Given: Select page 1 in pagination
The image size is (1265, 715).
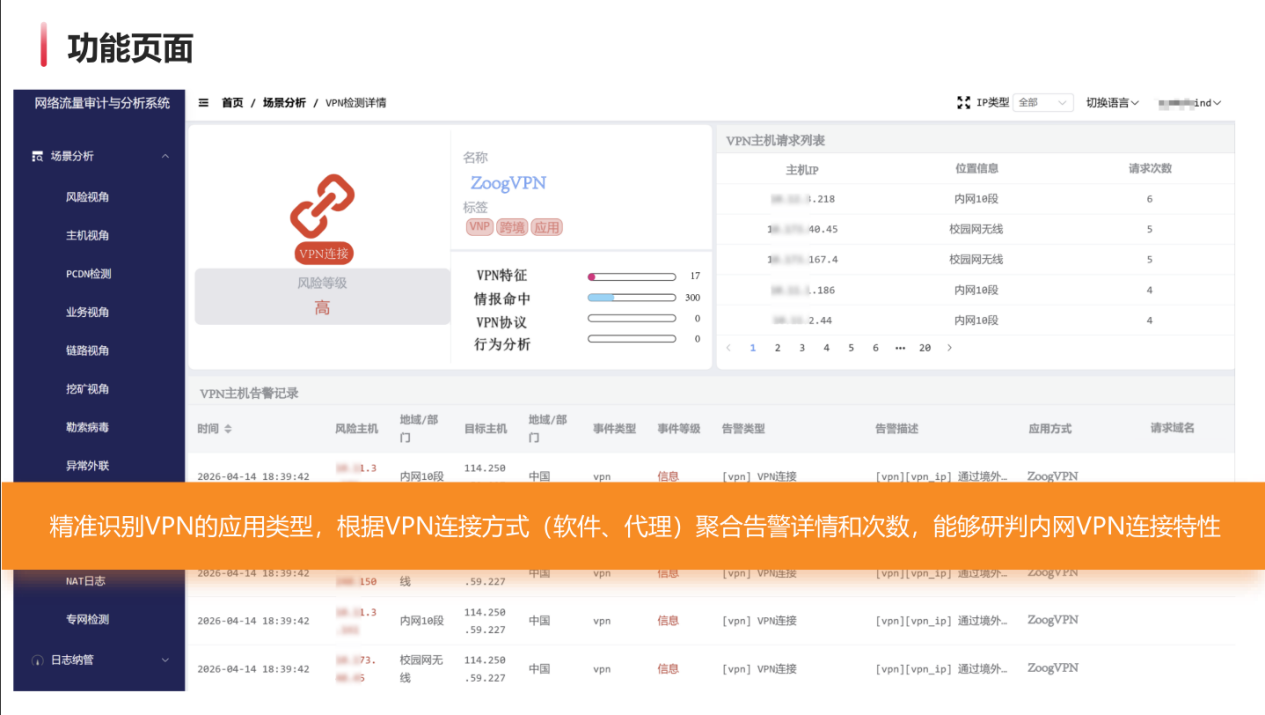Looking at the screenshot, I should click(x=753, y=348).
